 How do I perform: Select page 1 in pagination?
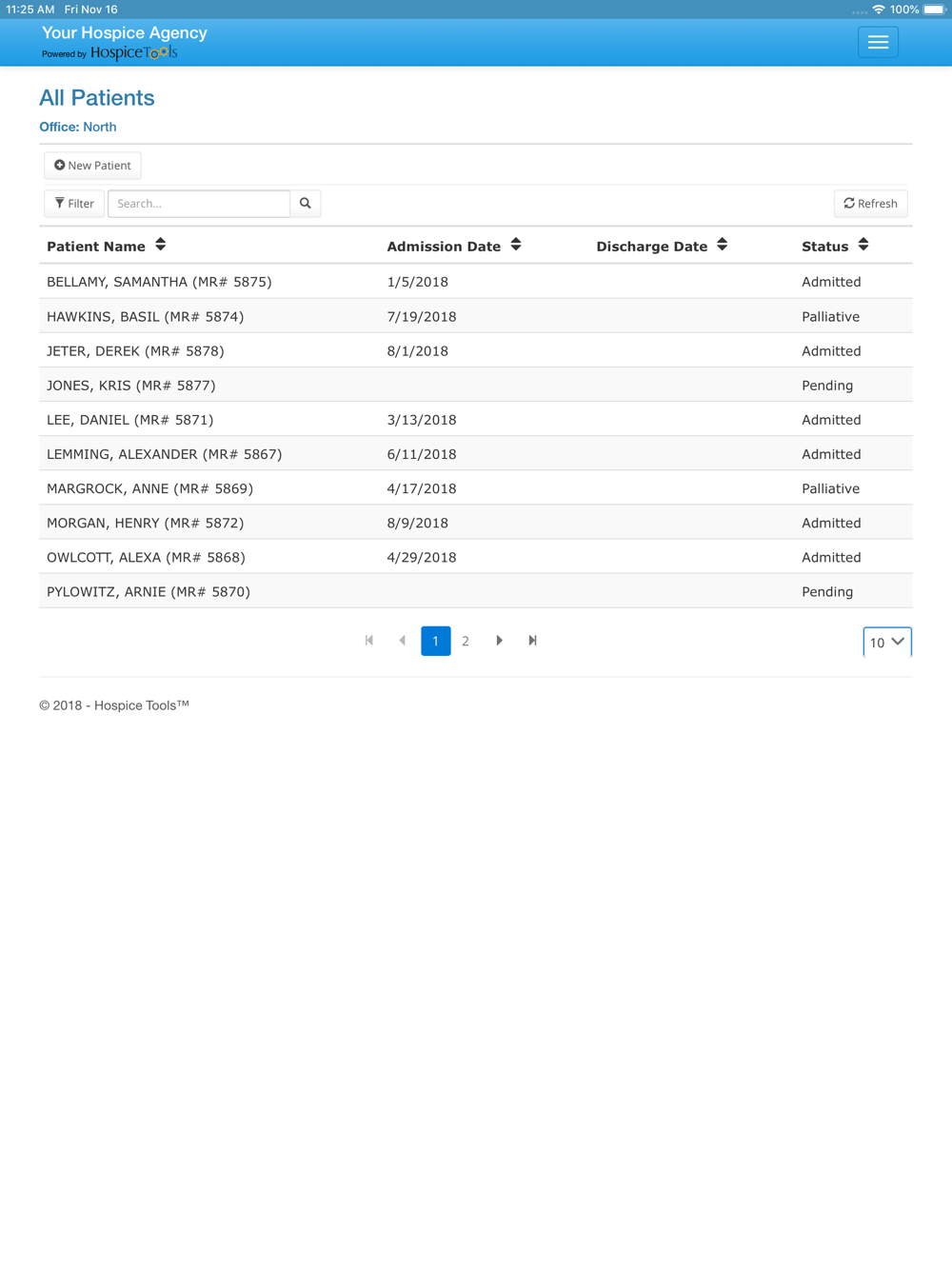click(x=436, y=641)
